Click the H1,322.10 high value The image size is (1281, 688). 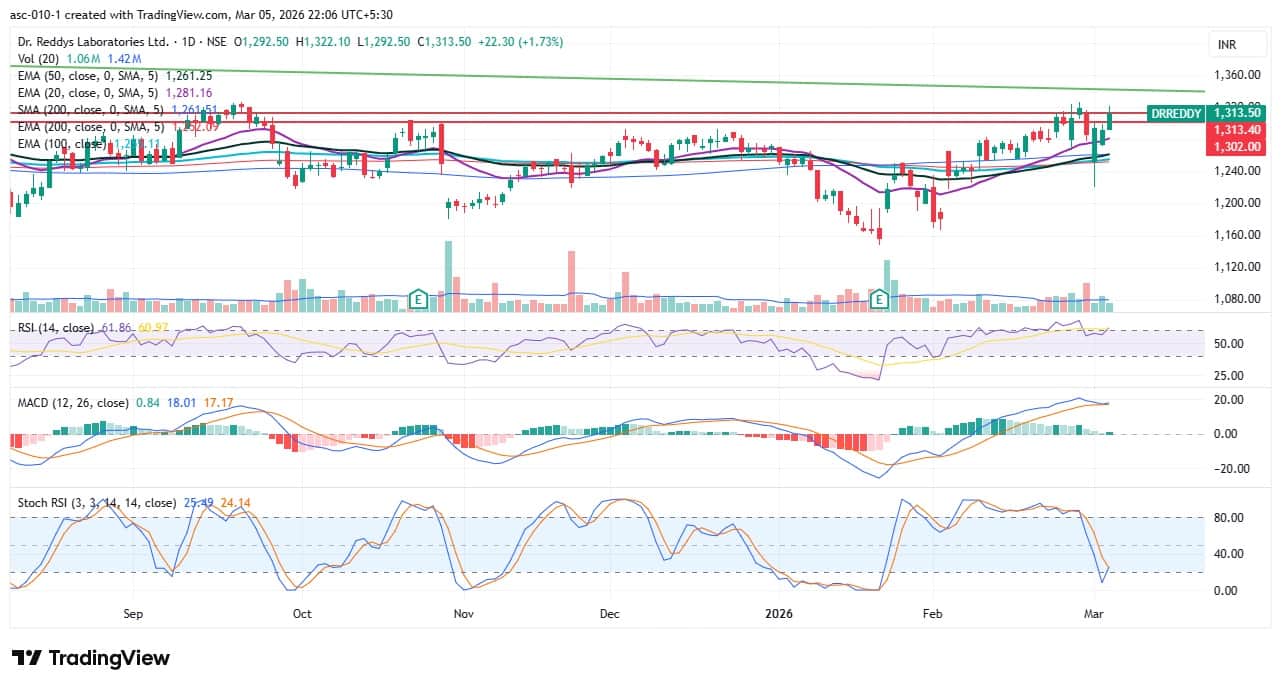[x=324, y=42]
